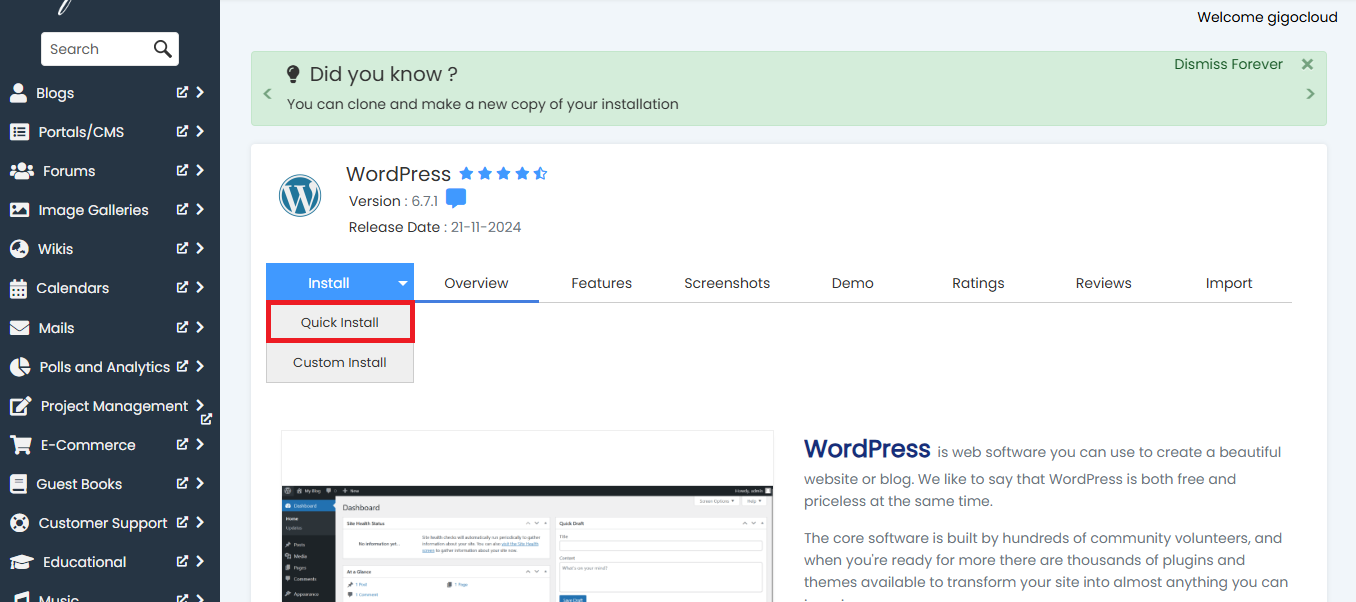Expand the Image Galleries chevron
1356x602 pixels.
coord(200,209)
